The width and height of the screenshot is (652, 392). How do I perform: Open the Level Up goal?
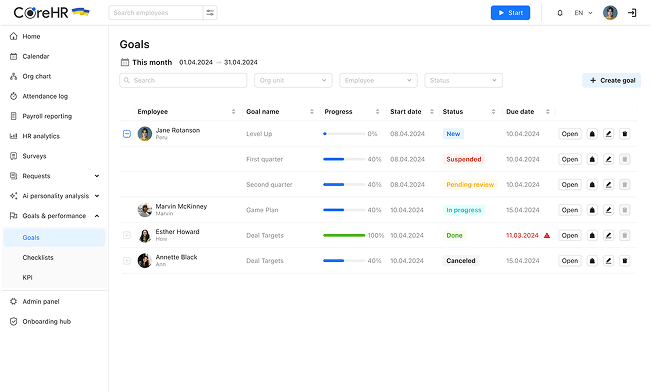tap(570, 134)
